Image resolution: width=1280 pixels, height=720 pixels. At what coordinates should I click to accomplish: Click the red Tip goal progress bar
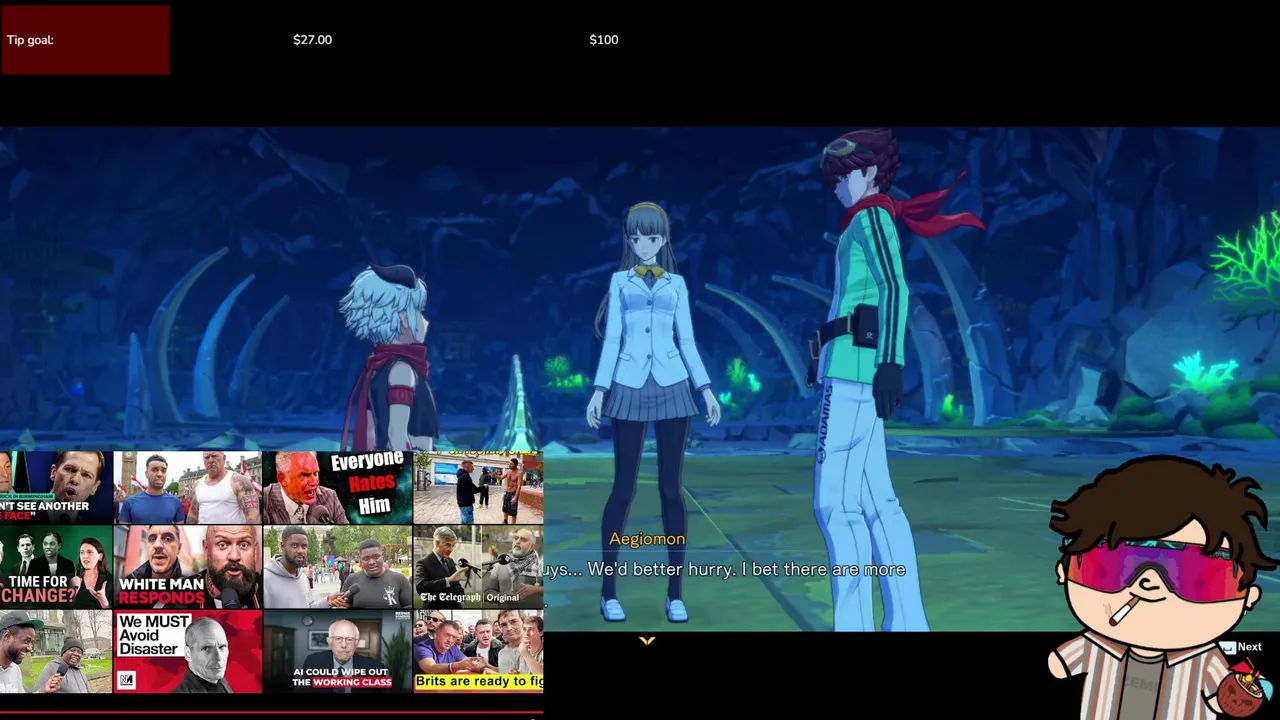pos(85,40)
